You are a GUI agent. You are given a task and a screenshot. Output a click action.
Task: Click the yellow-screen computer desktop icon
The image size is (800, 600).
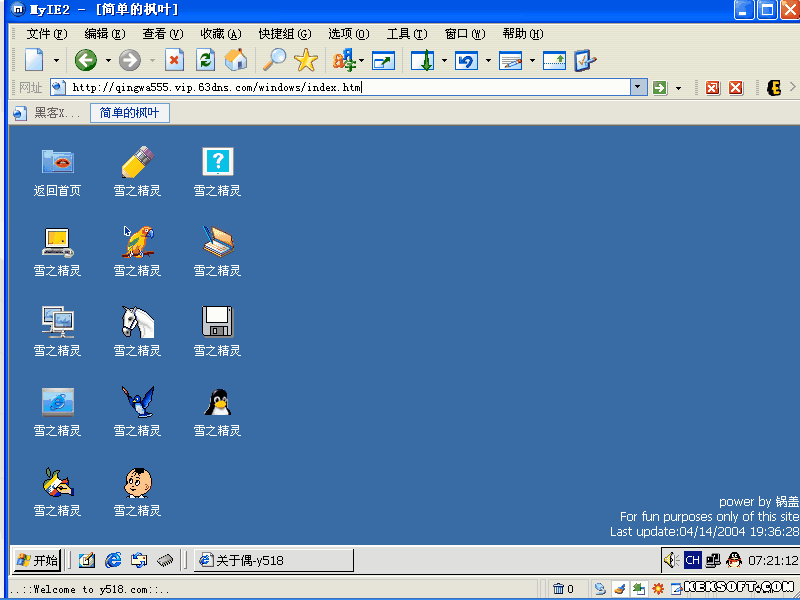click(x=58, y=242)
